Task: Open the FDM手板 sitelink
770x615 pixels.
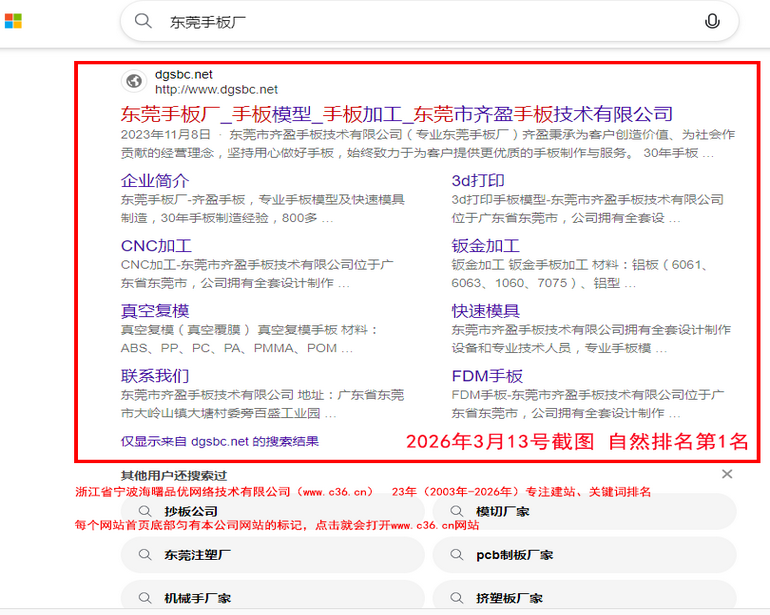Action: [487, 375]
